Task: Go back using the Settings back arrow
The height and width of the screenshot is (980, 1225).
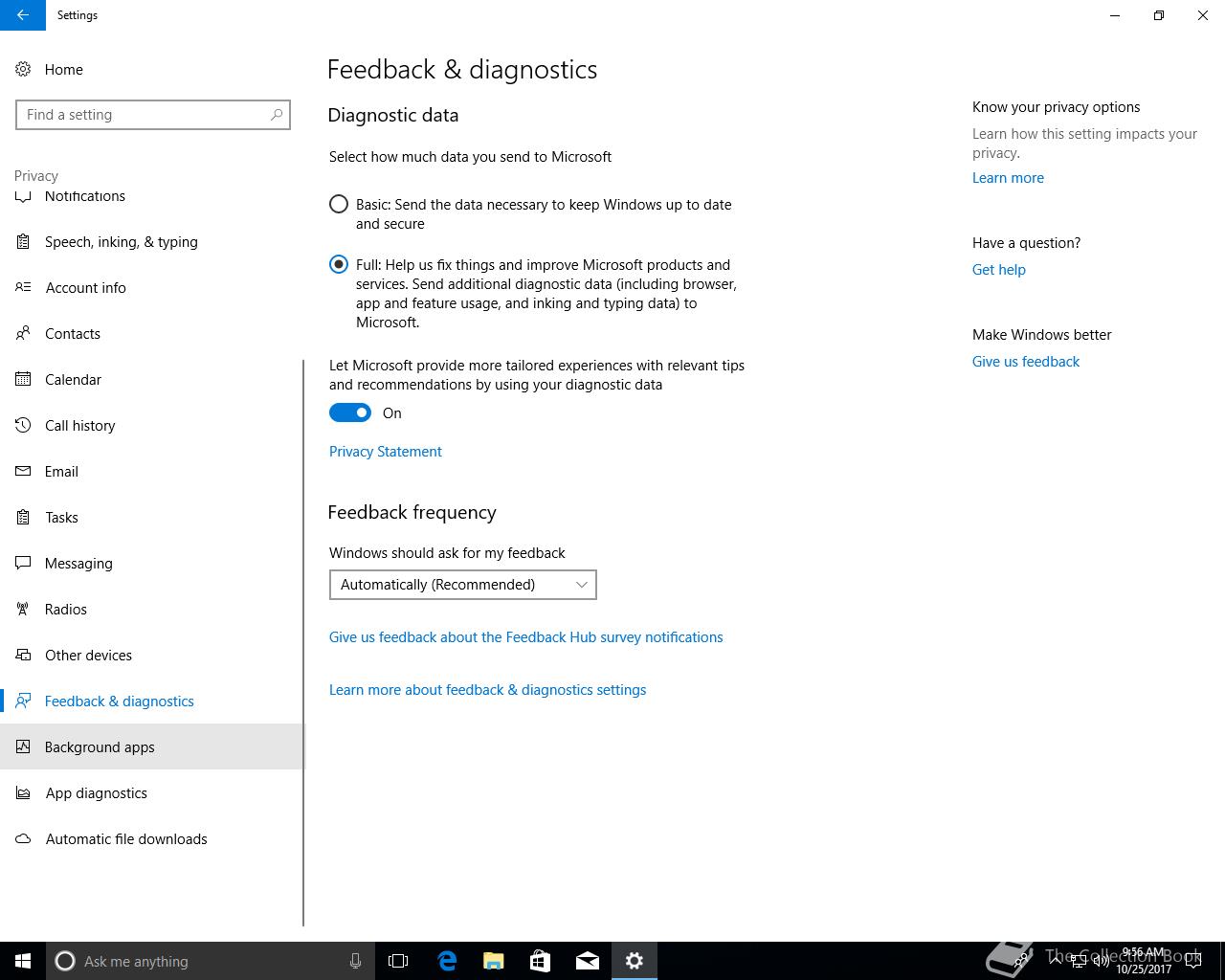Action: 23,15
